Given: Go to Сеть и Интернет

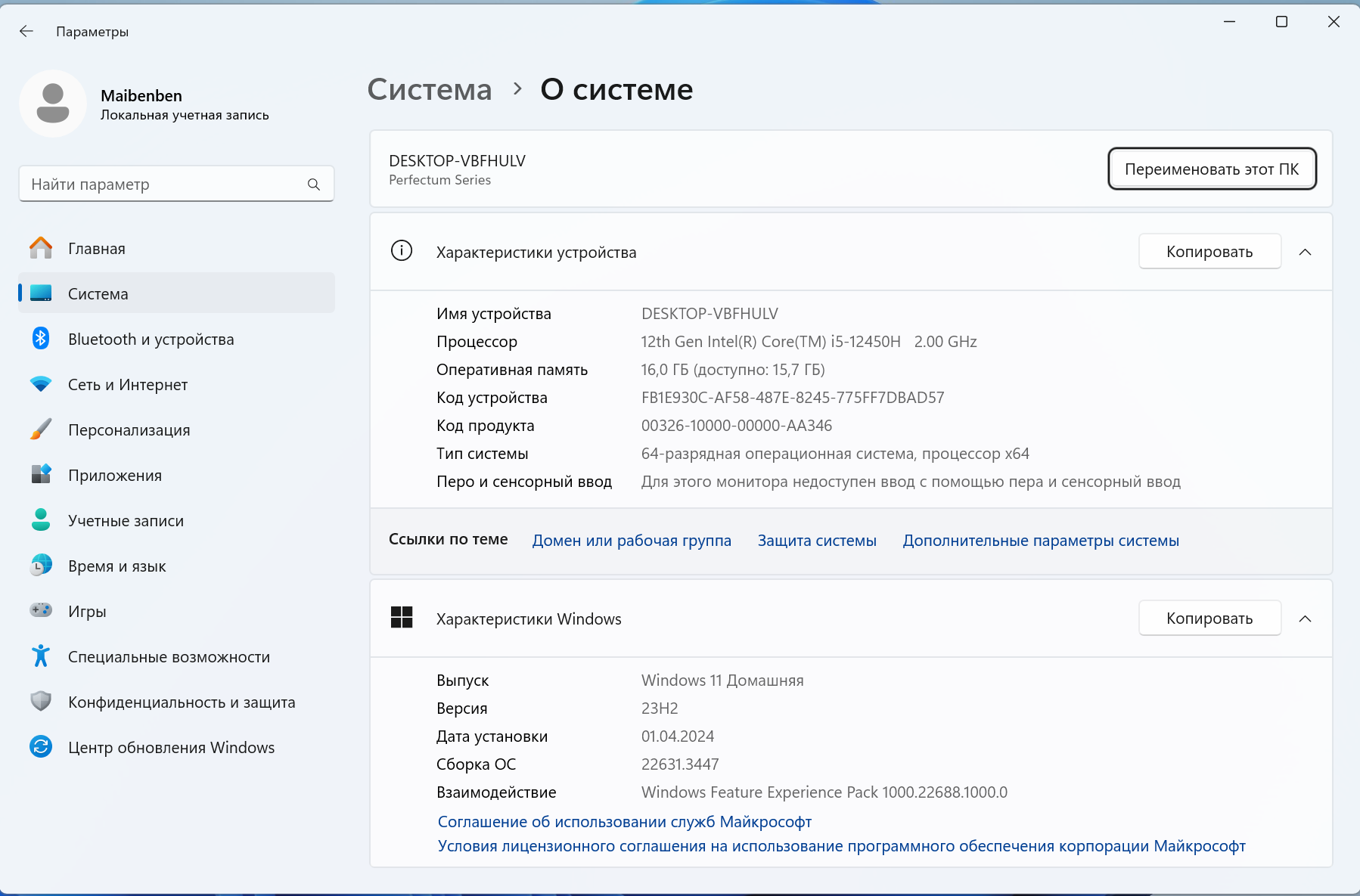Looking at the screenshot, I should coord(176,384).
